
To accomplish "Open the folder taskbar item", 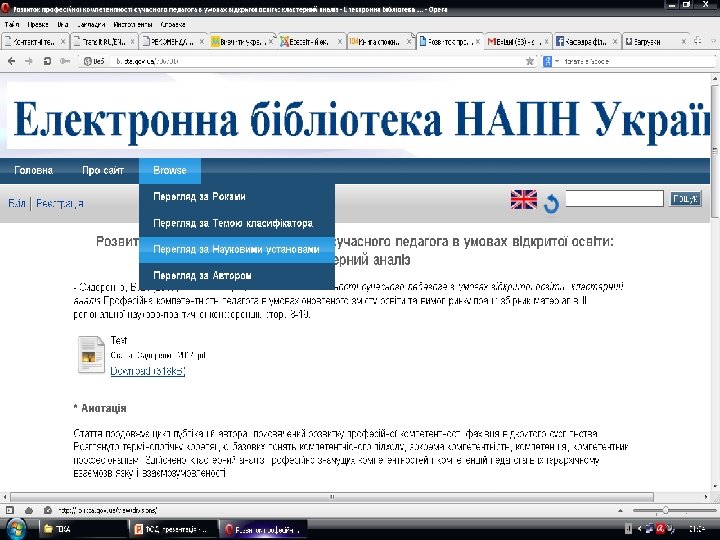I will [82, 529].
